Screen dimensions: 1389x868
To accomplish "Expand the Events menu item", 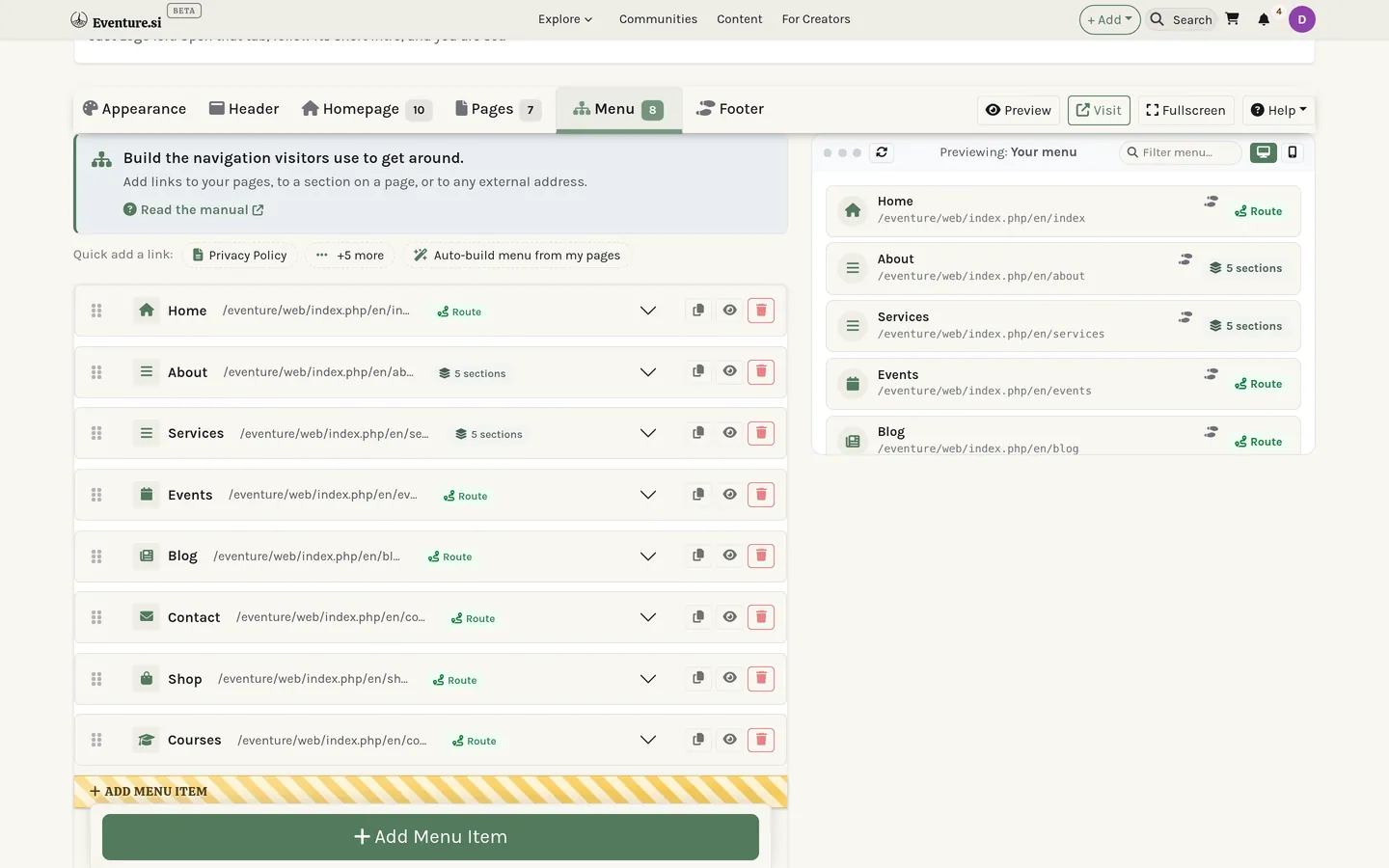I will pos(648,495).
